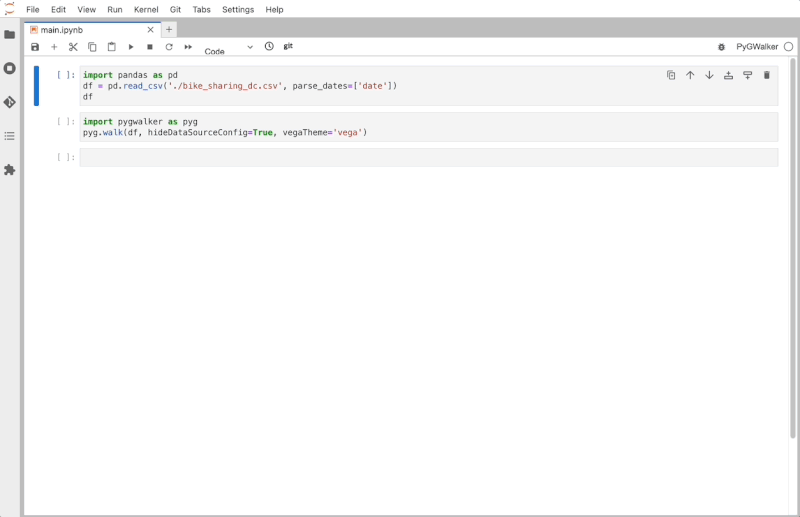
Task: Open the Kernel menu
Action: 146,9
